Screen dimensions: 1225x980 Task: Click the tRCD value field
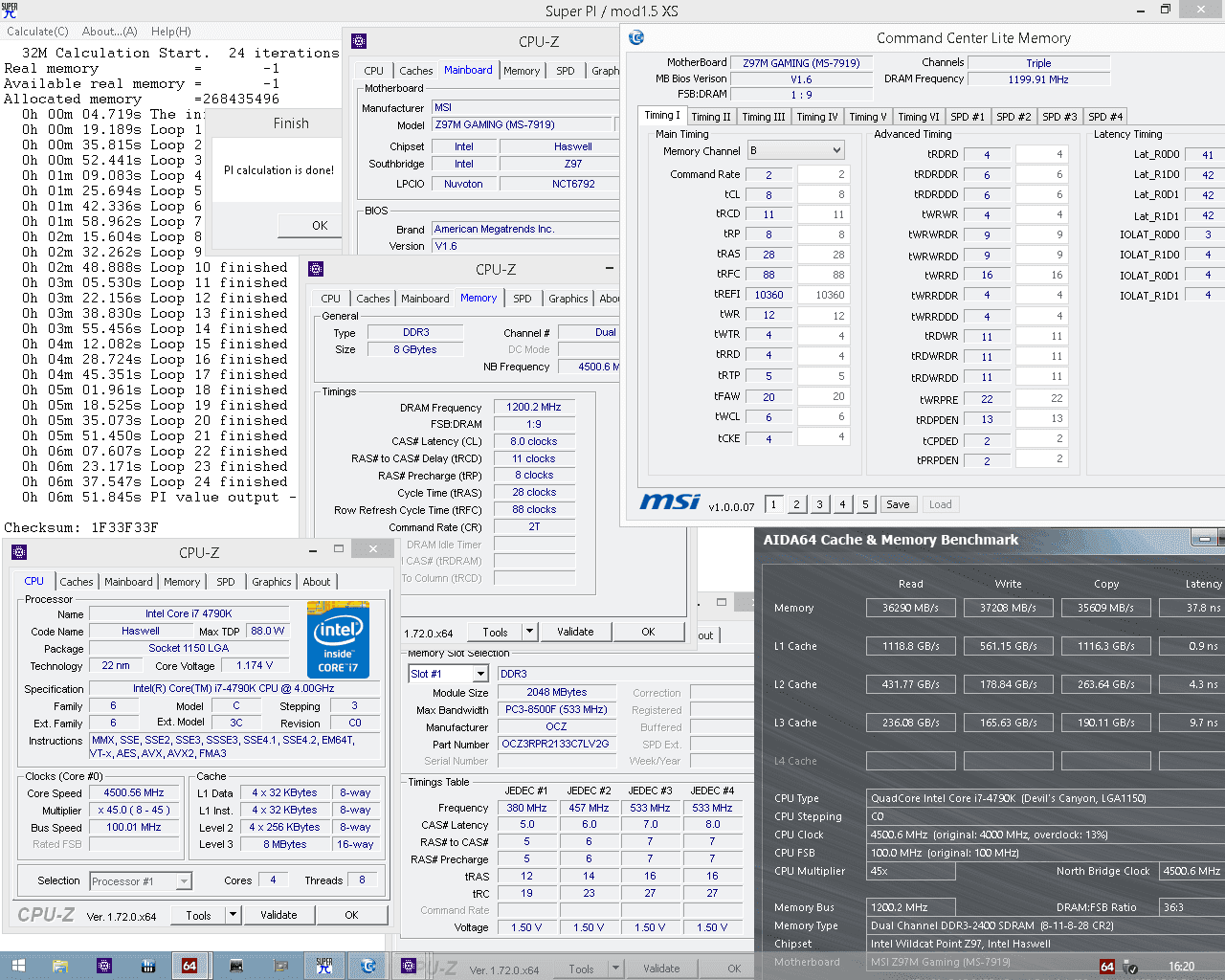tap(768, 214)
